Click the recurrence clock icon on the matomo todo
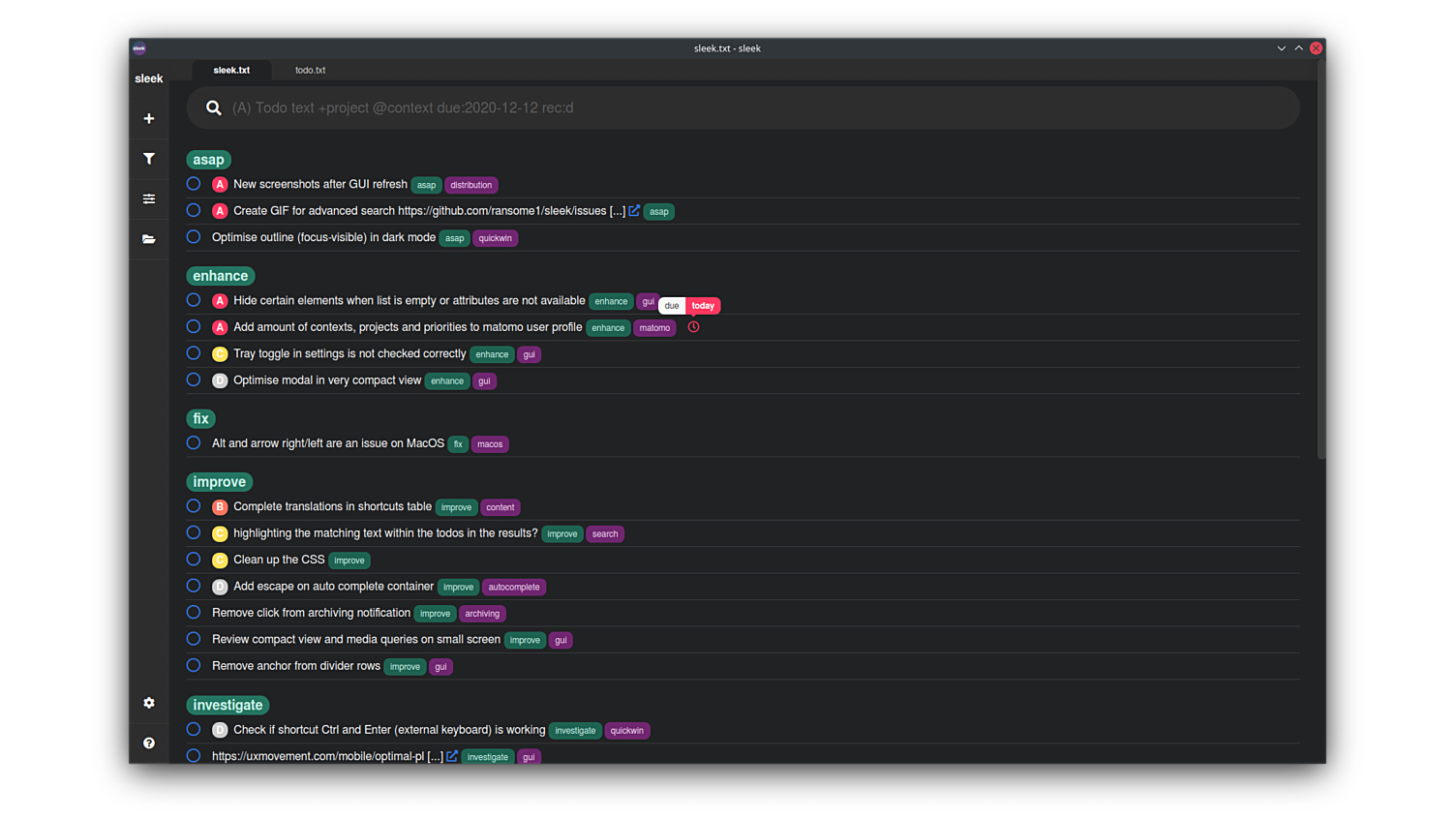The width and height of the screenshot is (1456, 819). pos(693,327)
